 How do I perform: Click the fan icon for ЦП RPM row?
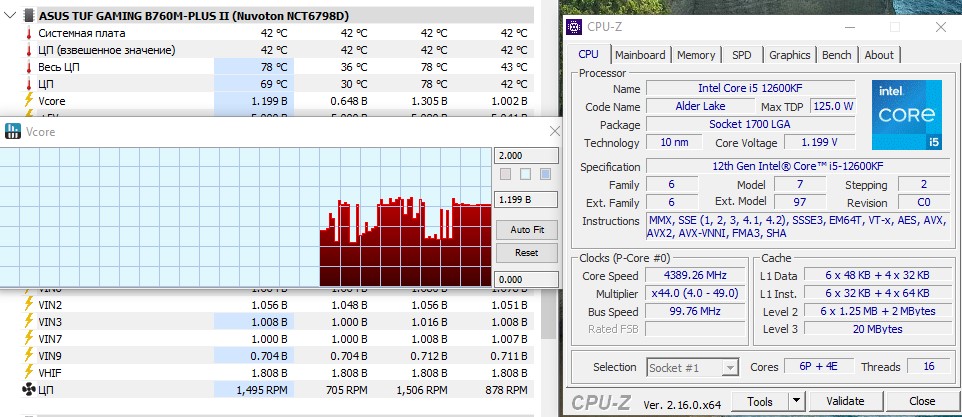tap(28, 389)
